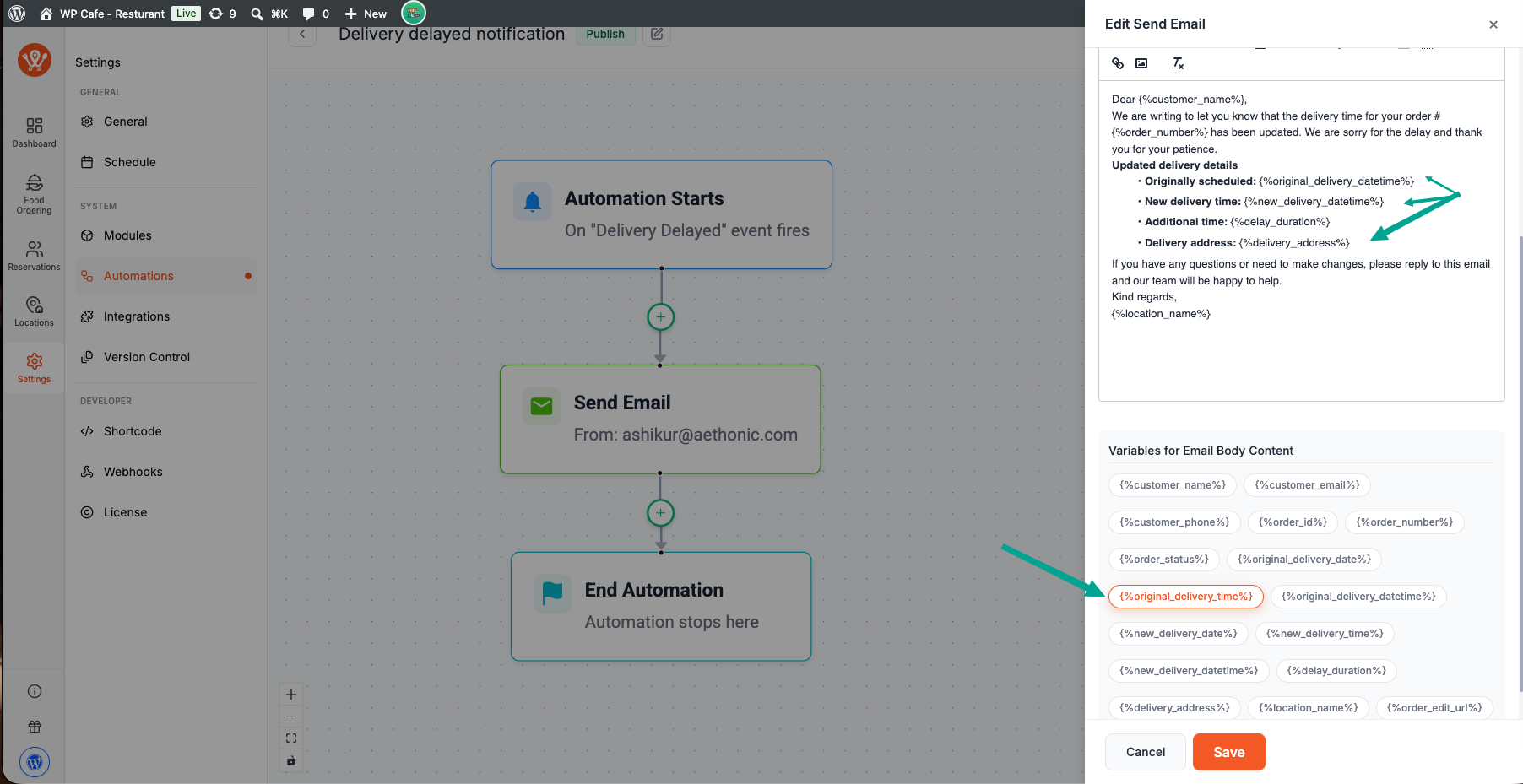Open comments bubble in admin bar
The width and height of the screenshot is (1523, 784).
coord(316,14)
